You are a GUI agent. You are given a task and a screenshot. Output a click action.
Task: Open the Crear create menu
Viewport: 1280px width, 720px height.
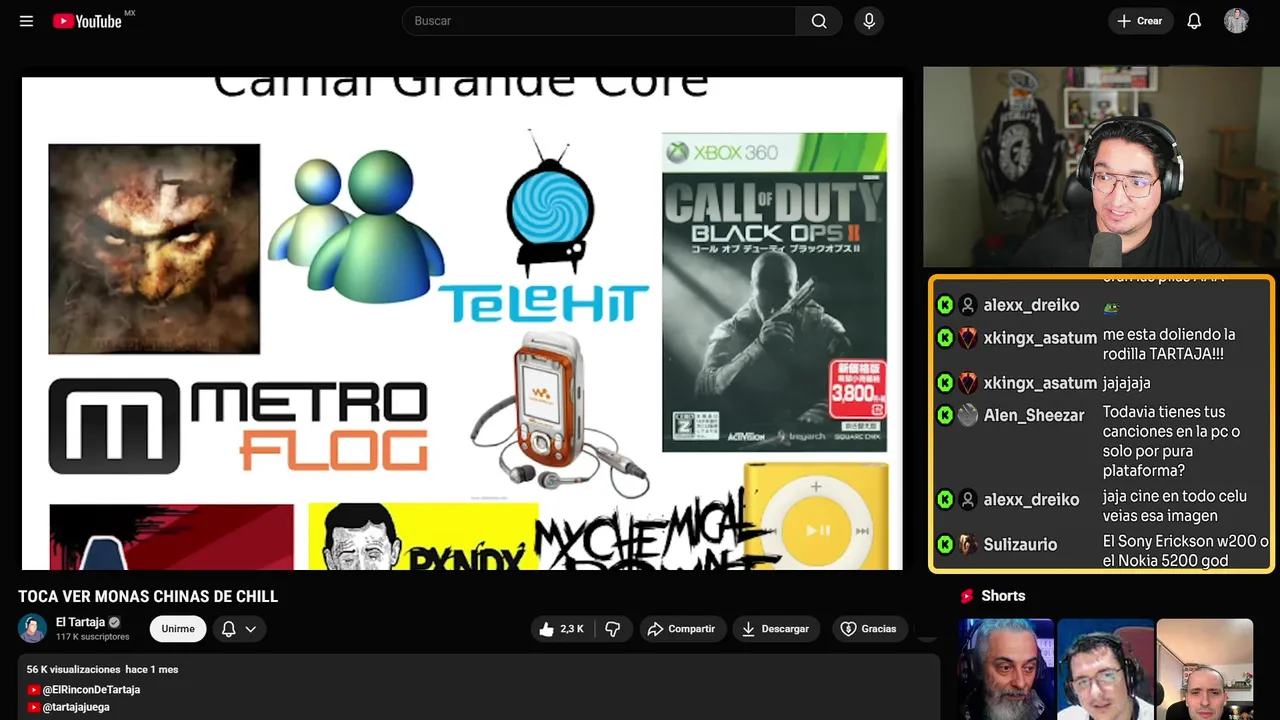1140,21
